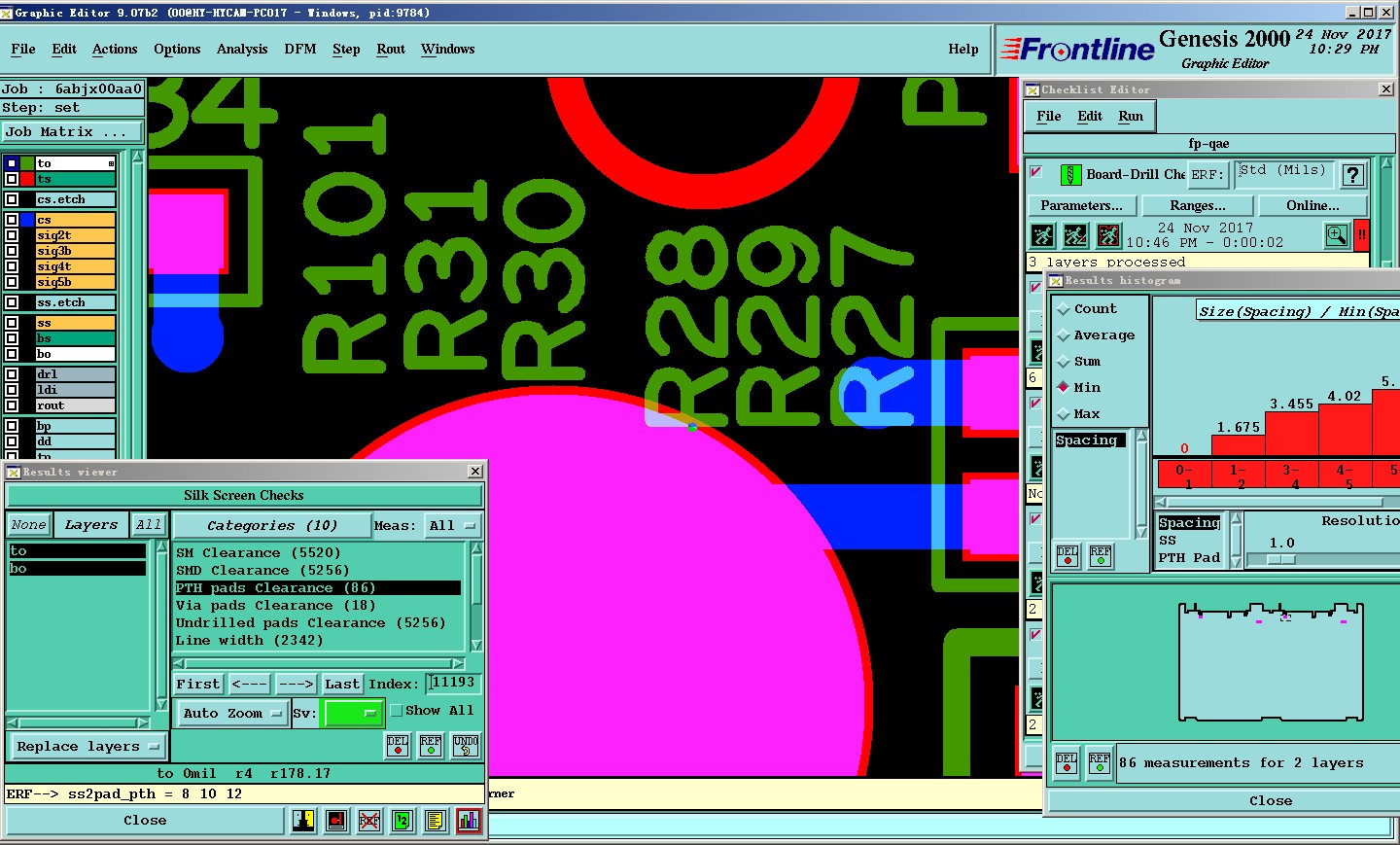Toggle the checkbox for layer 'ts'
Screen dimensions: 1400x845
pos(12,179)
